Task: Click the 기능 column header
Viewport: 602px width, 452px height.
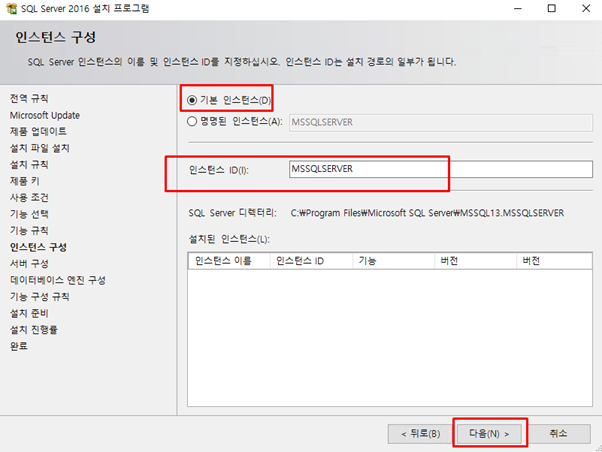Action: [x=394, y=261]
